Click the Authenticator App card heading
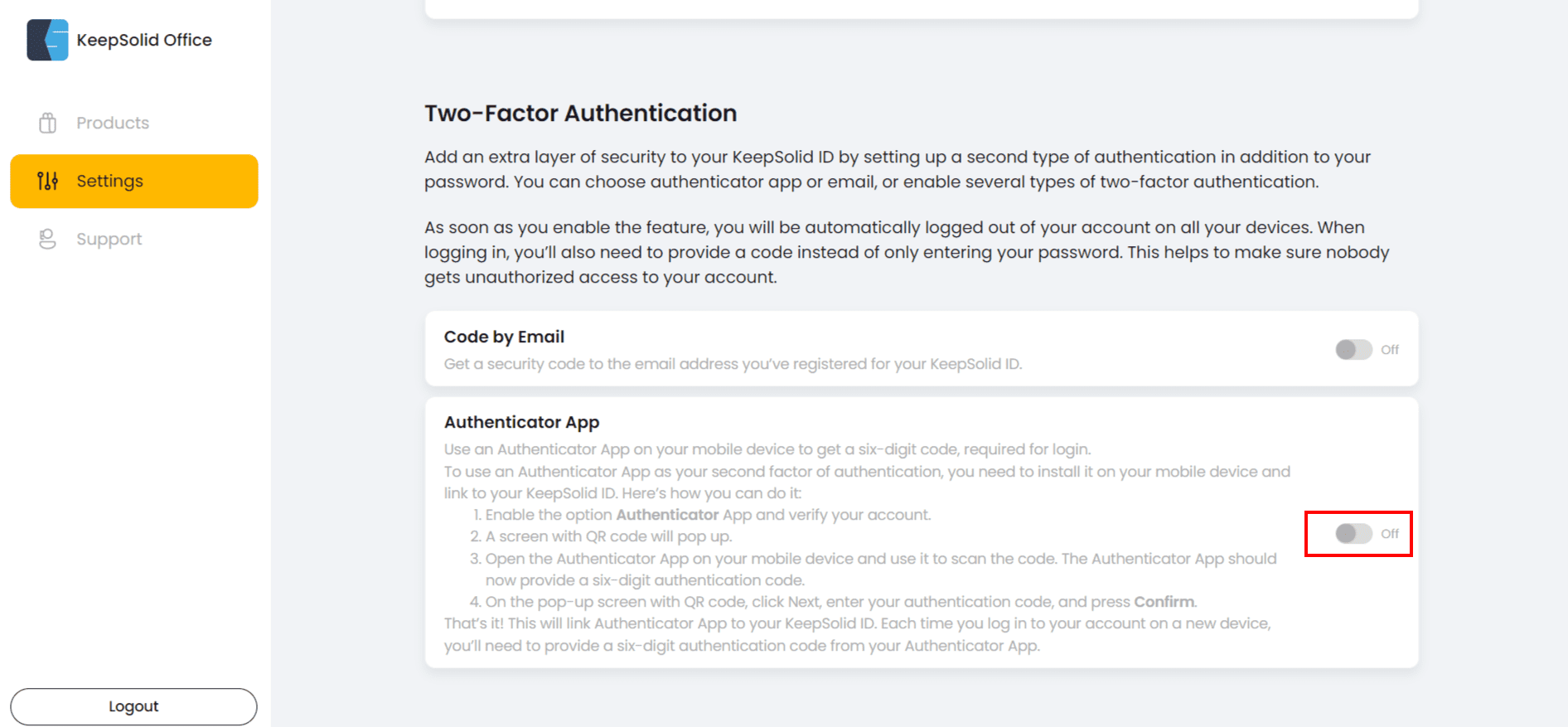This screenshot has width=1568, height=727. click(x=521, y=422)
